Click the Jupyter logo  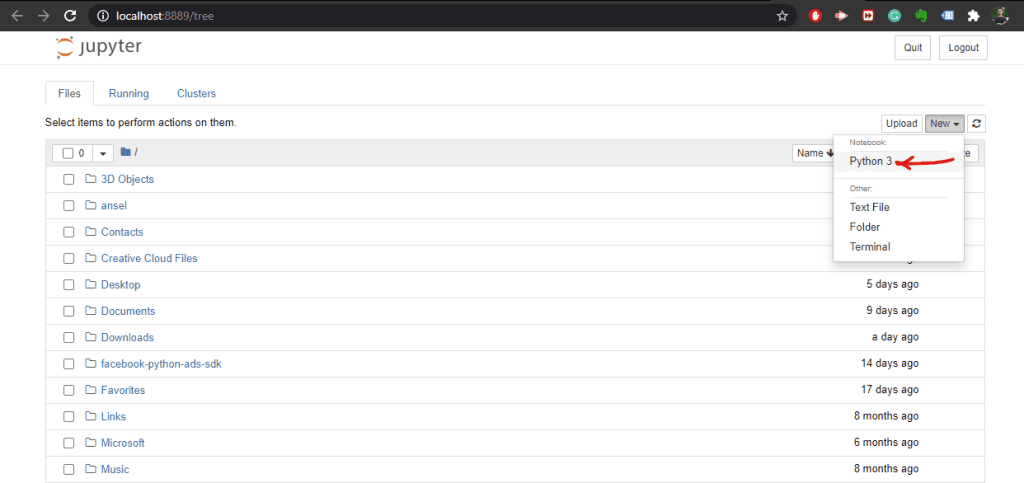(99, 48)
